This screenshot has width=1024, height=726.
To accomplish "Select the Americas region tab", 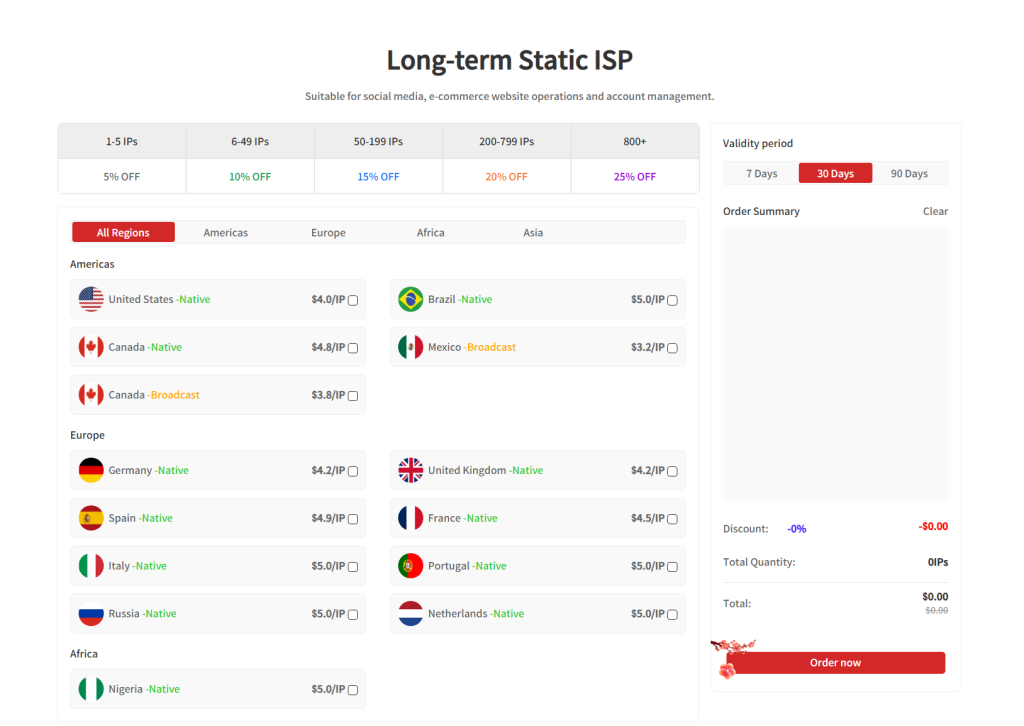I will [226, 233].
